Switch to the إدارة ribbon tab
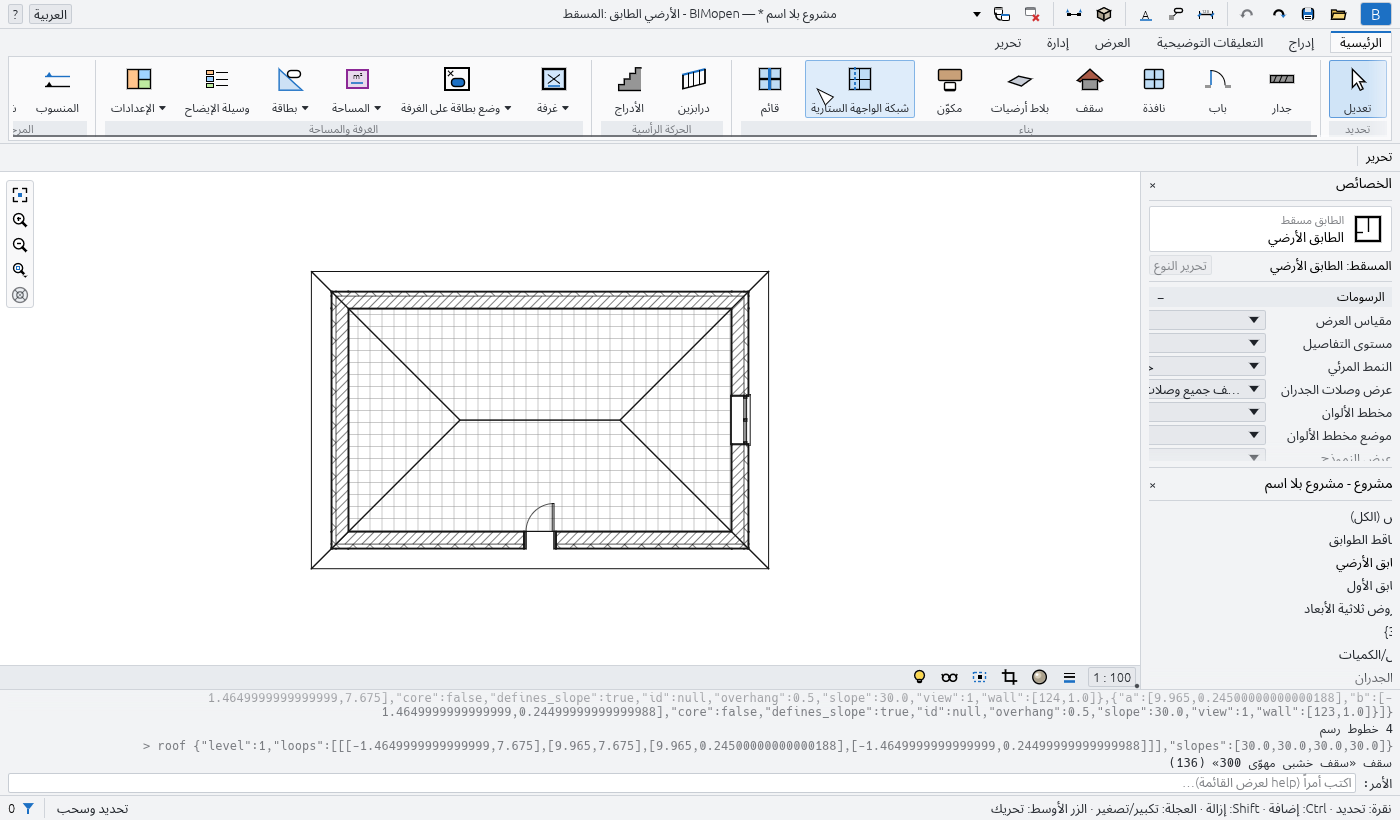This screenshot has height=820, width=1400. pos(1058,43)
